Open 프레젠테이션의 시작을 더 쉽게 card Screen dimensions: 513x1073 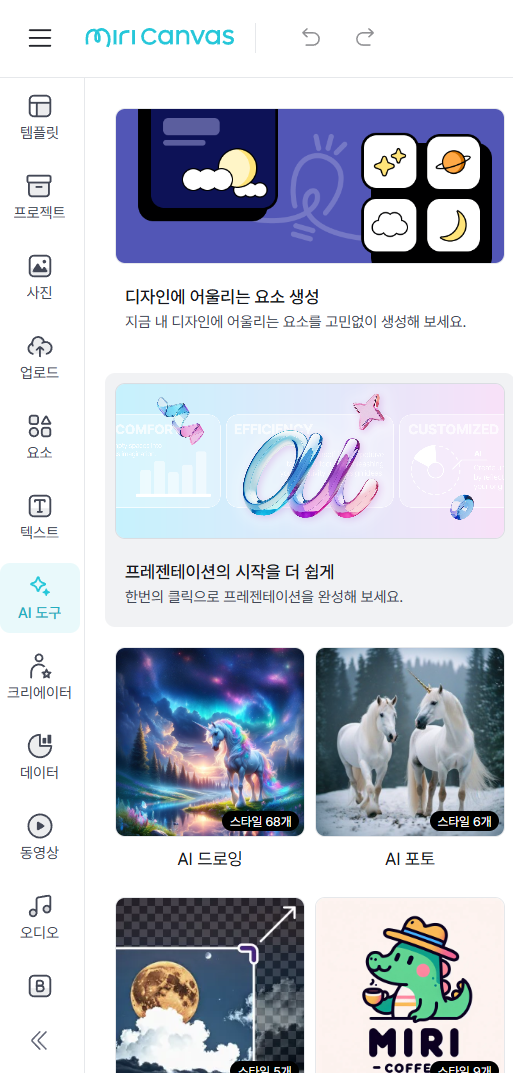pos(310,500)
